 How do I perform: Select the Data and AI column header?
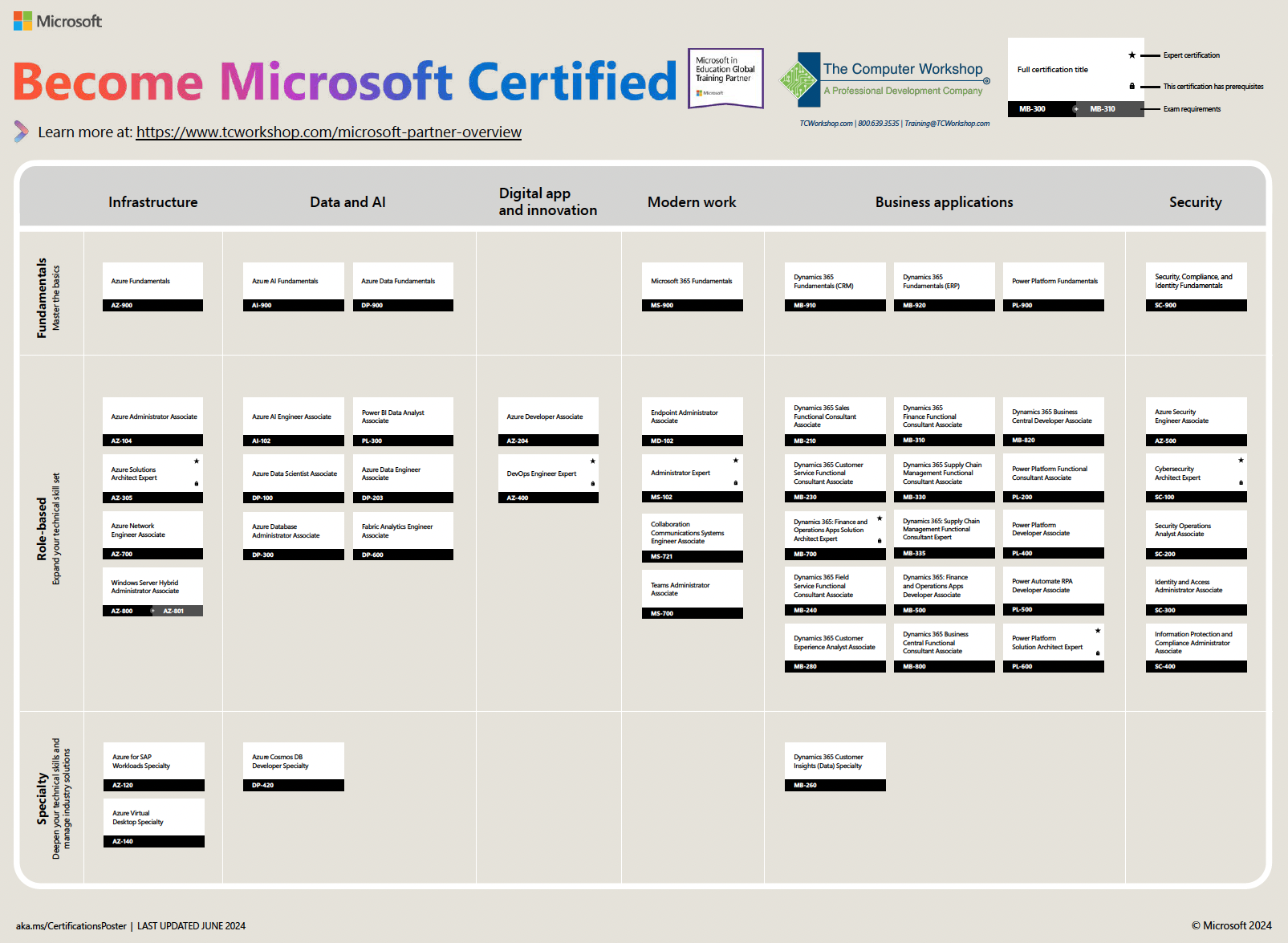[347, 202]
